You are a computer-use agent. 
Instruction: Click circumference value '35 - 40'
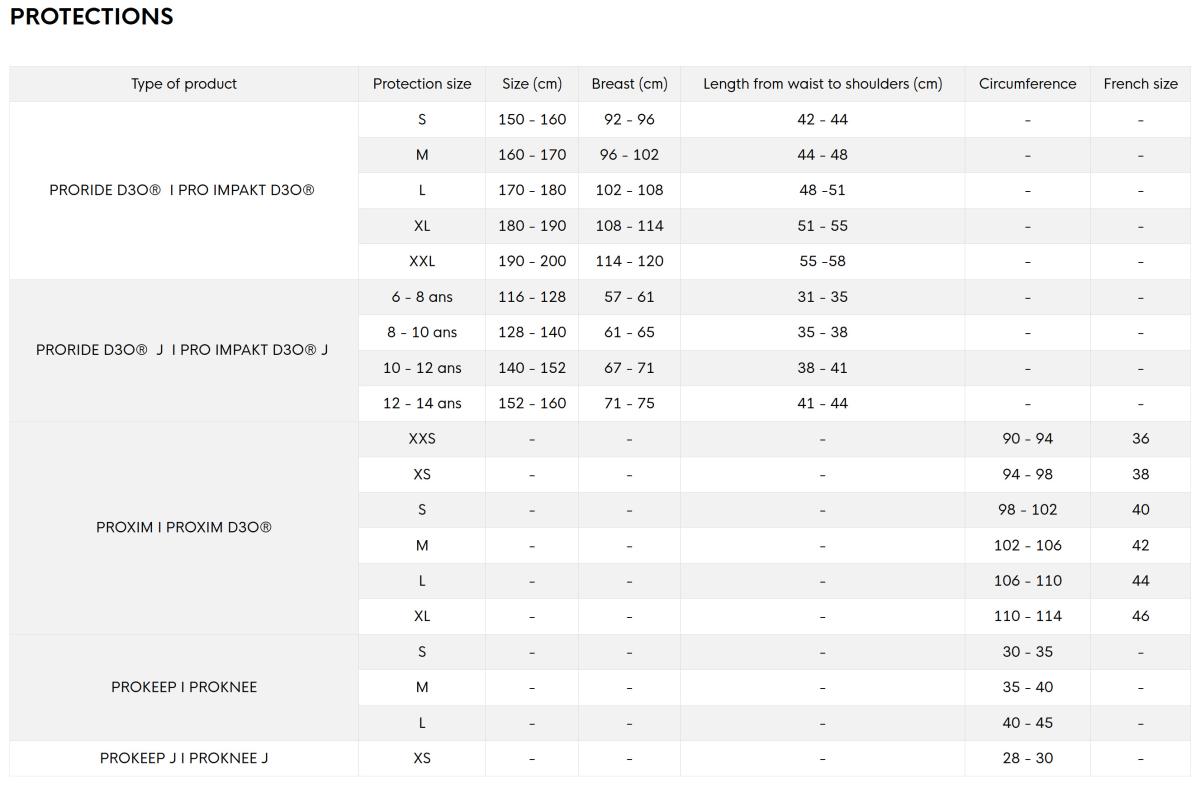[1027, 687]
